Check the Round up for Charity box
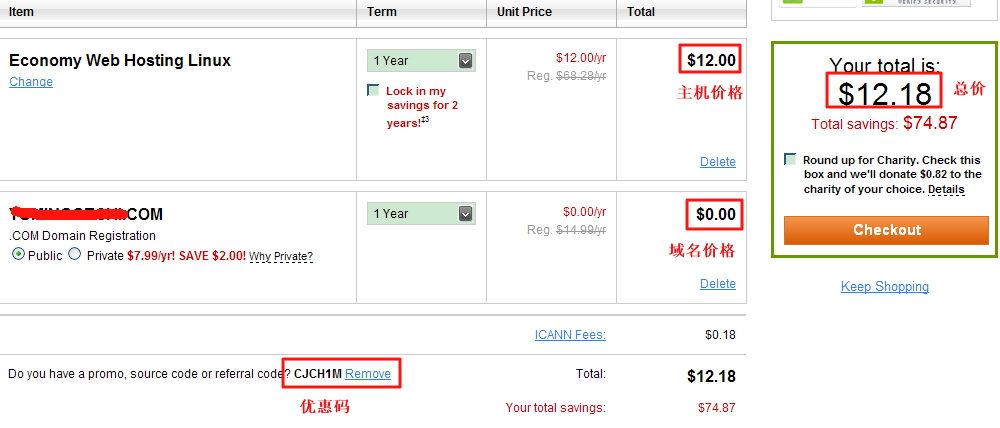The image size is (1000, 428). click(x=790, y=159)
